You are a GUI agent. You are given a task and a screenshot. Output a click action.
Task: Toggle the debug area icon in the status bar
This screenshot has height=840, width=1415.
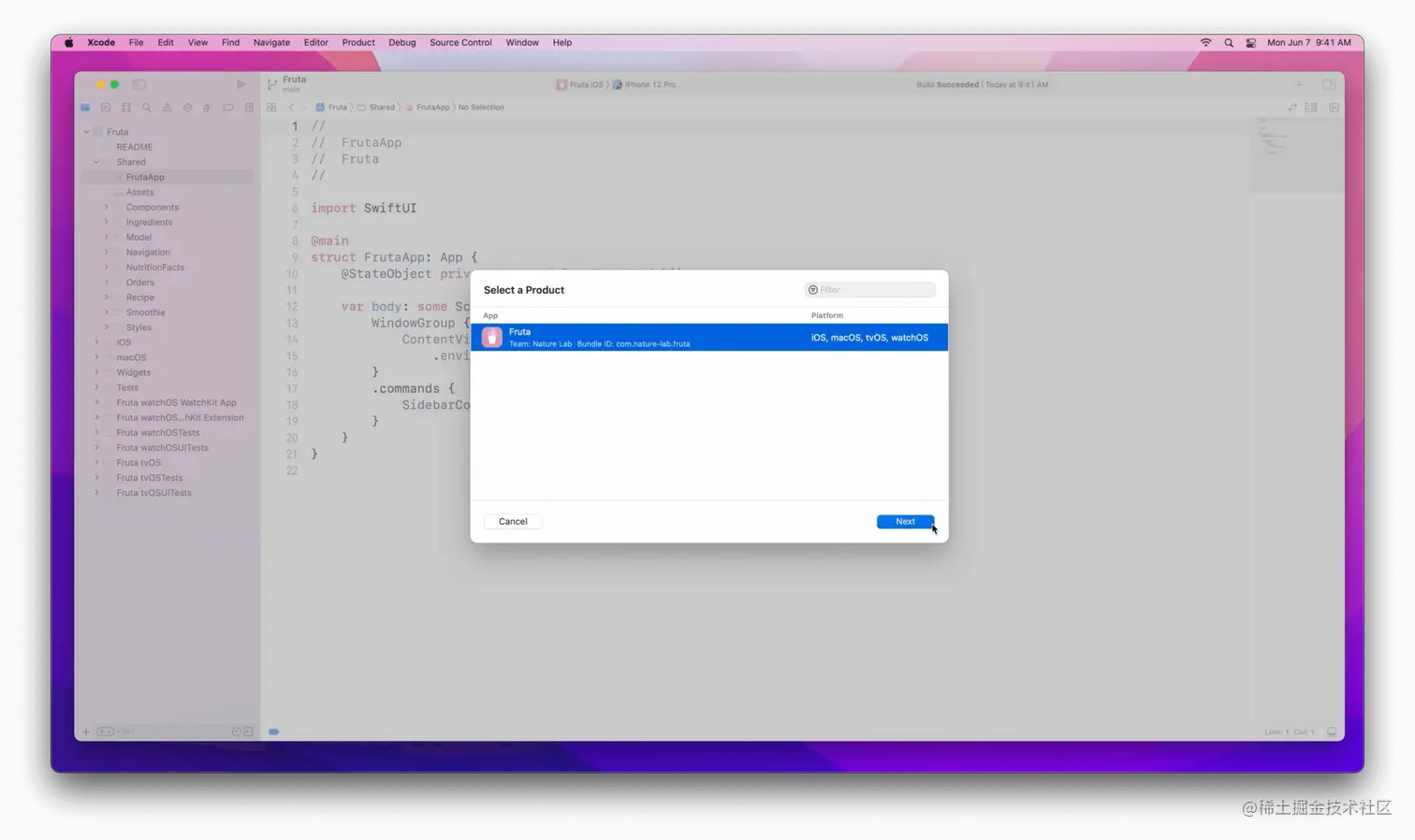point(1331,731)
